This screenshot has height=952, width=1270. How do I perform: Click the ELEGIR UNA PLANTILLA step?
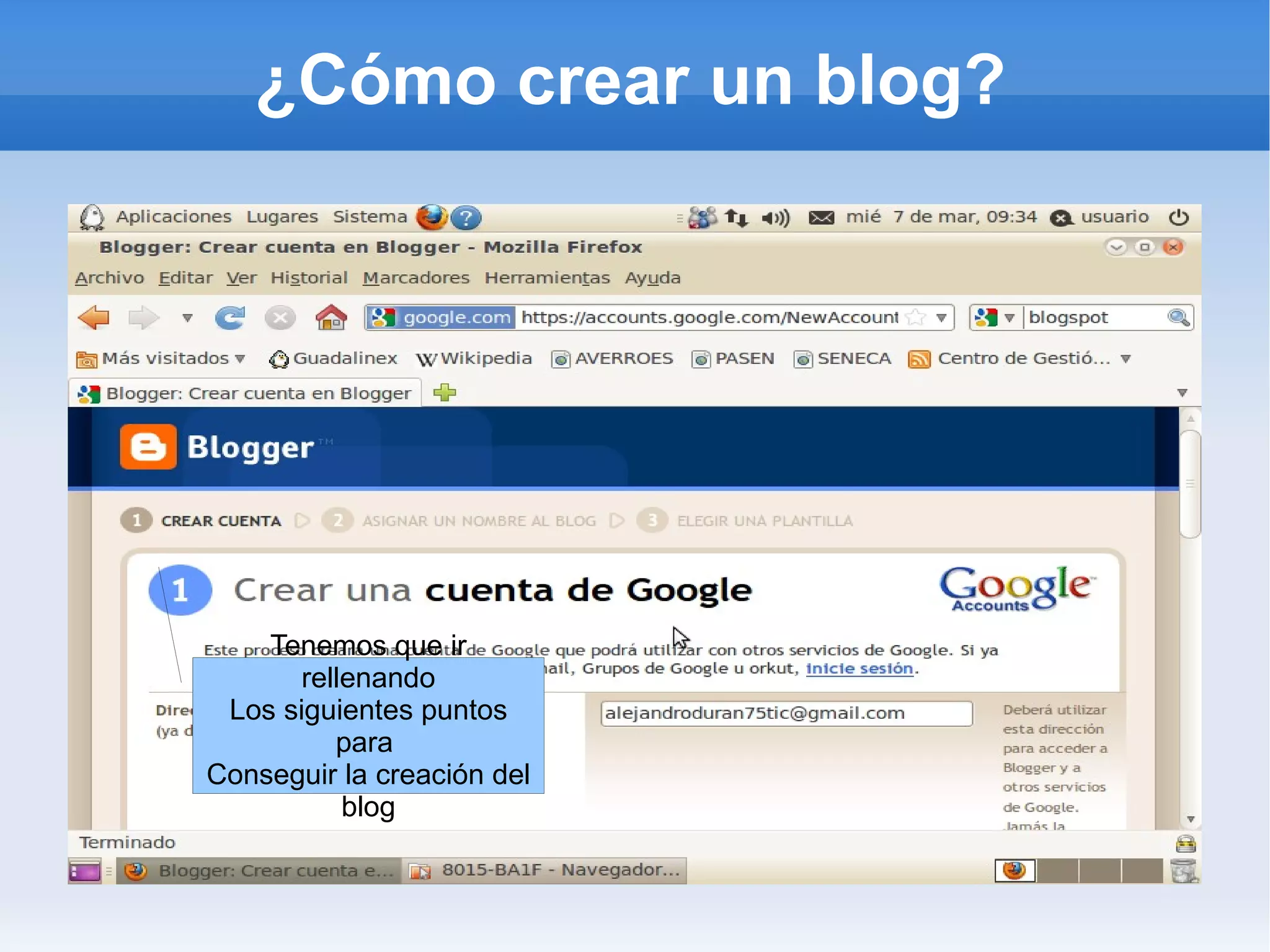(765, 521)
